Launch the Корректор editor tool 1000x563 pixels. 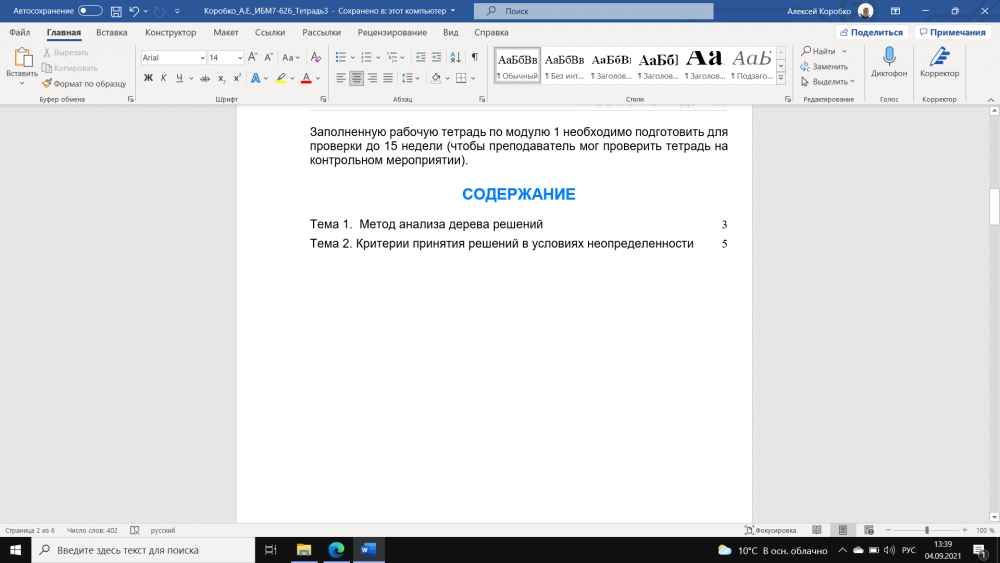(x=939, y=63)
